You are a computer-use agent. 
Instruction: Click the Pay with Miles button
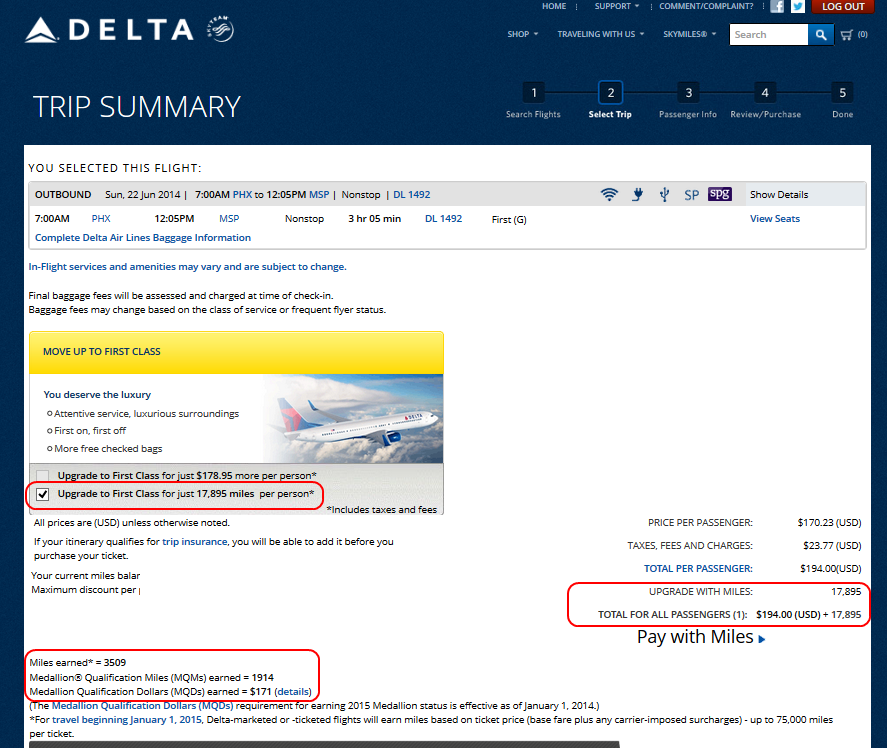coord(700,637)
